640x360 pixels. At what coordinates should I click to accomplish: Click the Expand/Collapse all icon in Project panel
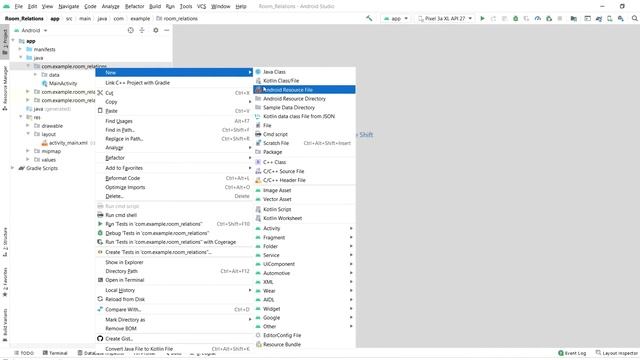[x=142, y=30]
